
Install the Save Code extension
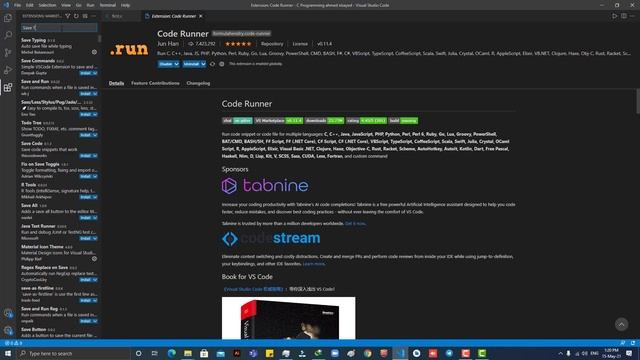point(88,156)
